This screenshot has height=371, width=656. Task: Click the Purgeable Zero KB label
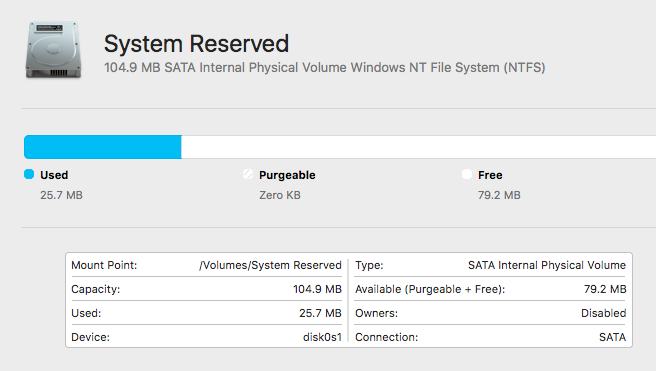pos(287,184)
